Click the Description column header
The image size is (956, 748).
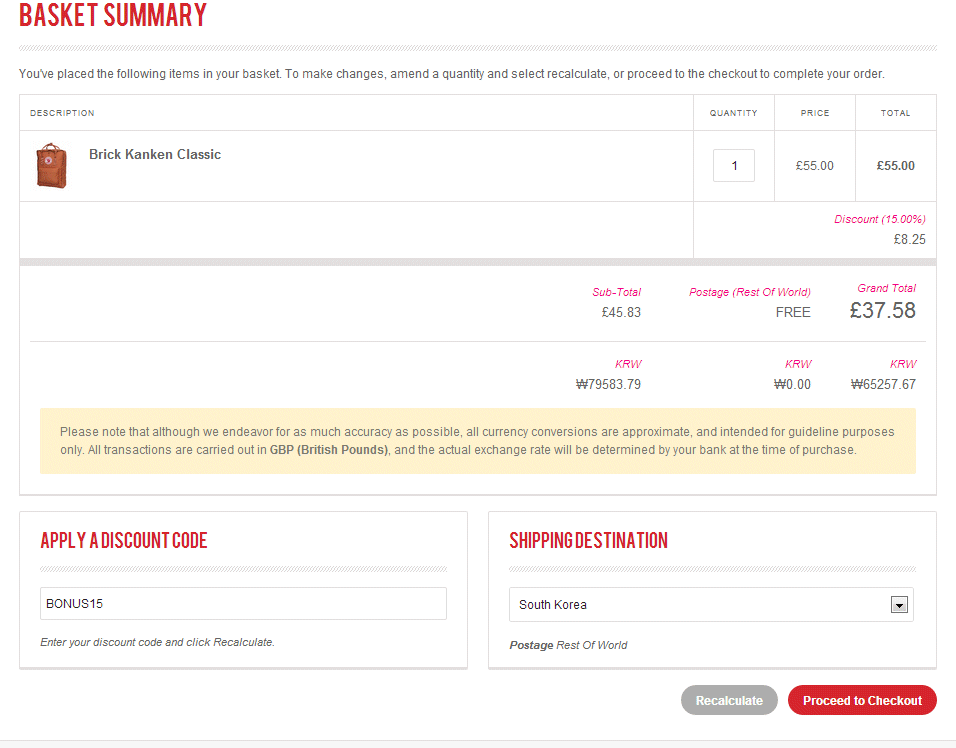coord(62,113)
